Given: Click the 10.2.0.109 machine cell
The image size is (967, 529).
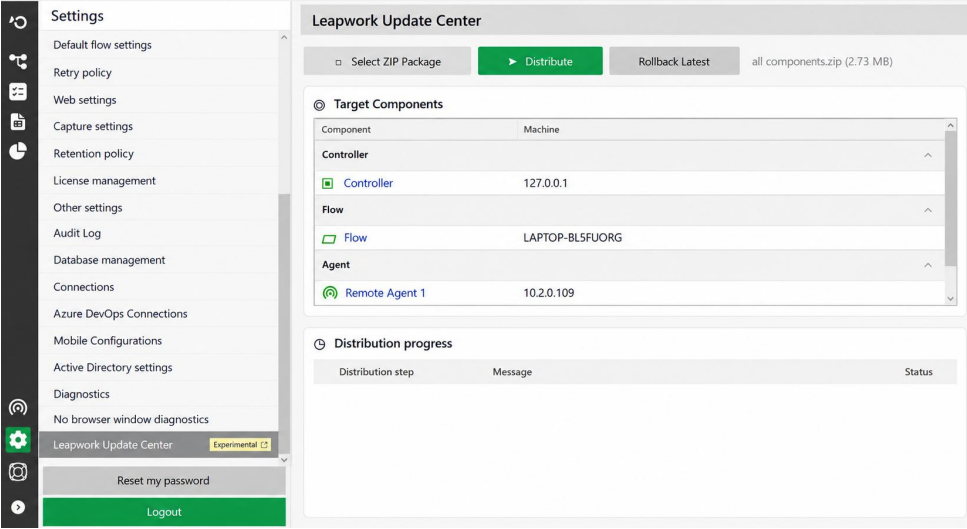Looking at the screenshot, I should 548,293.
